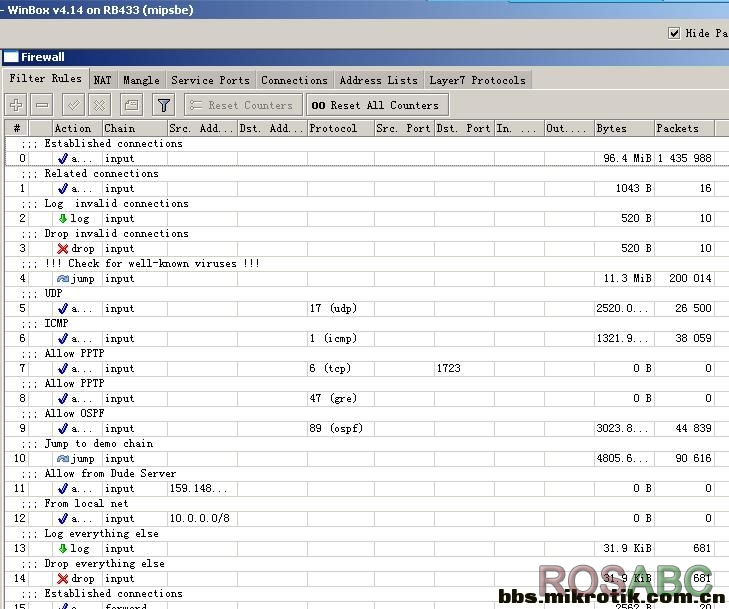Click the Reset Counters button
This screenshot has height=609, width=729.
(x=243, y=105)
